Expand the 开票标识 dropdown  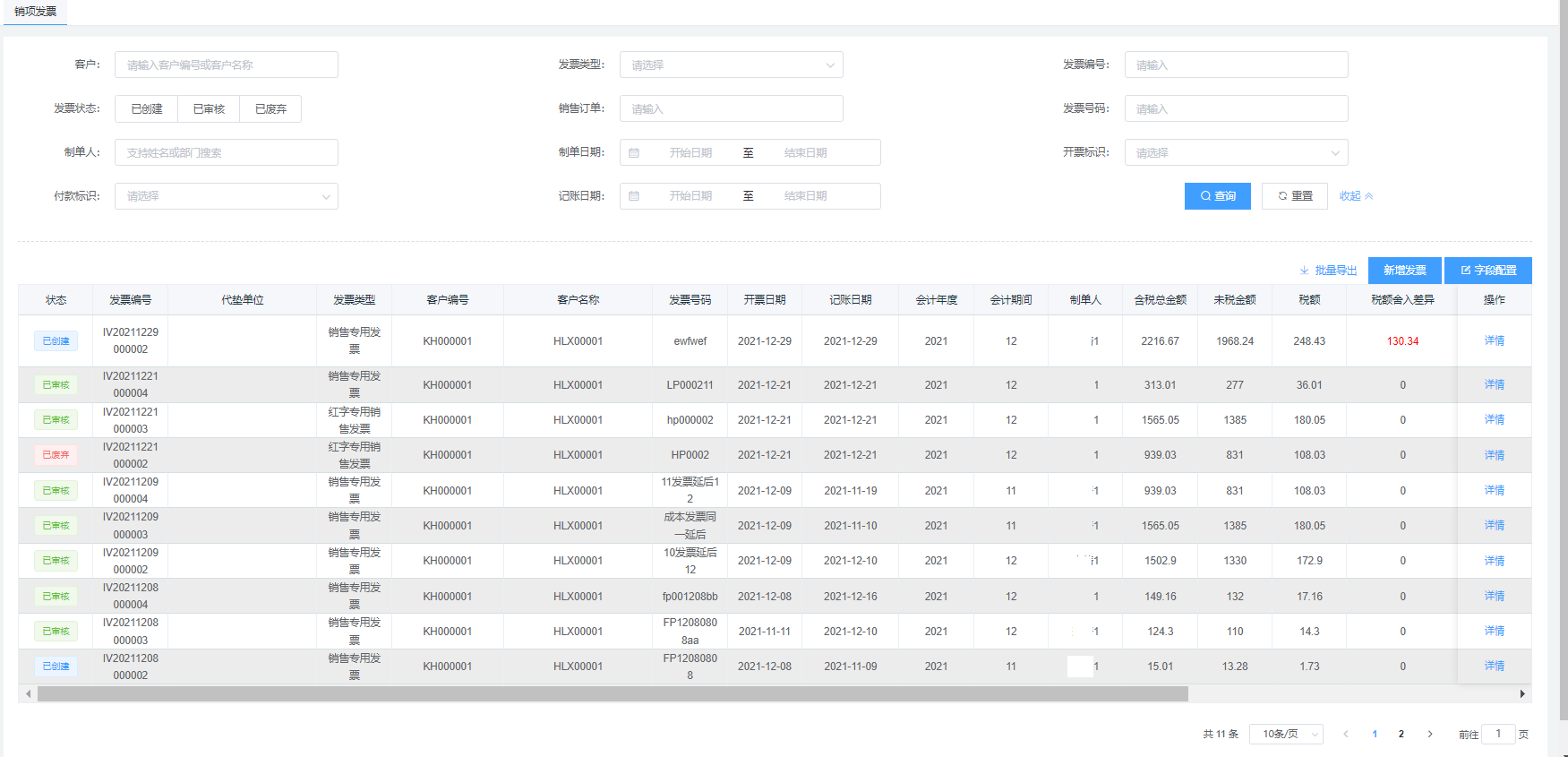1236,153
